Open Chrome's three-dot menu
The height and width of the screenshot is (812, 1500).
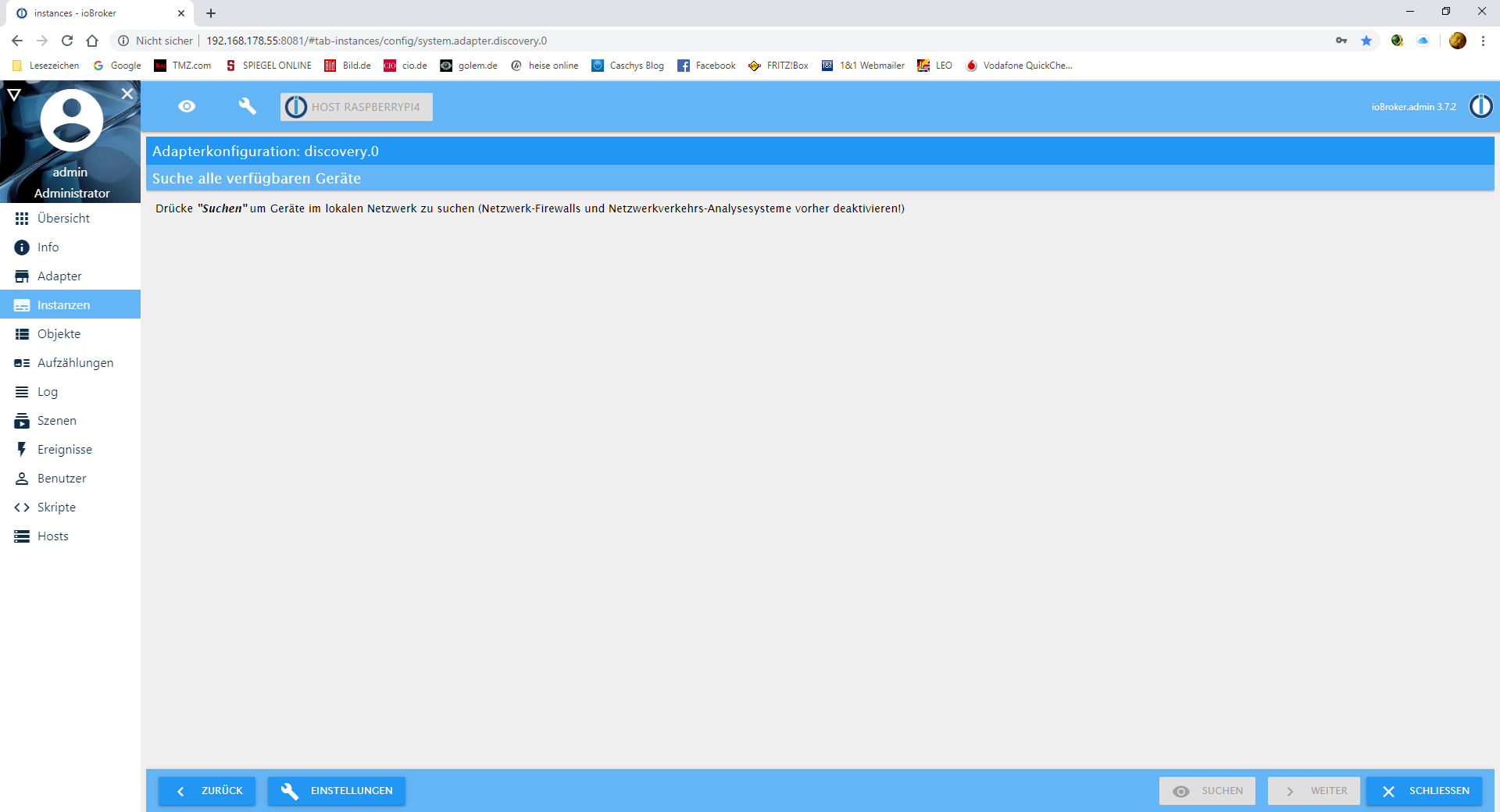[x=1483, y=41]
